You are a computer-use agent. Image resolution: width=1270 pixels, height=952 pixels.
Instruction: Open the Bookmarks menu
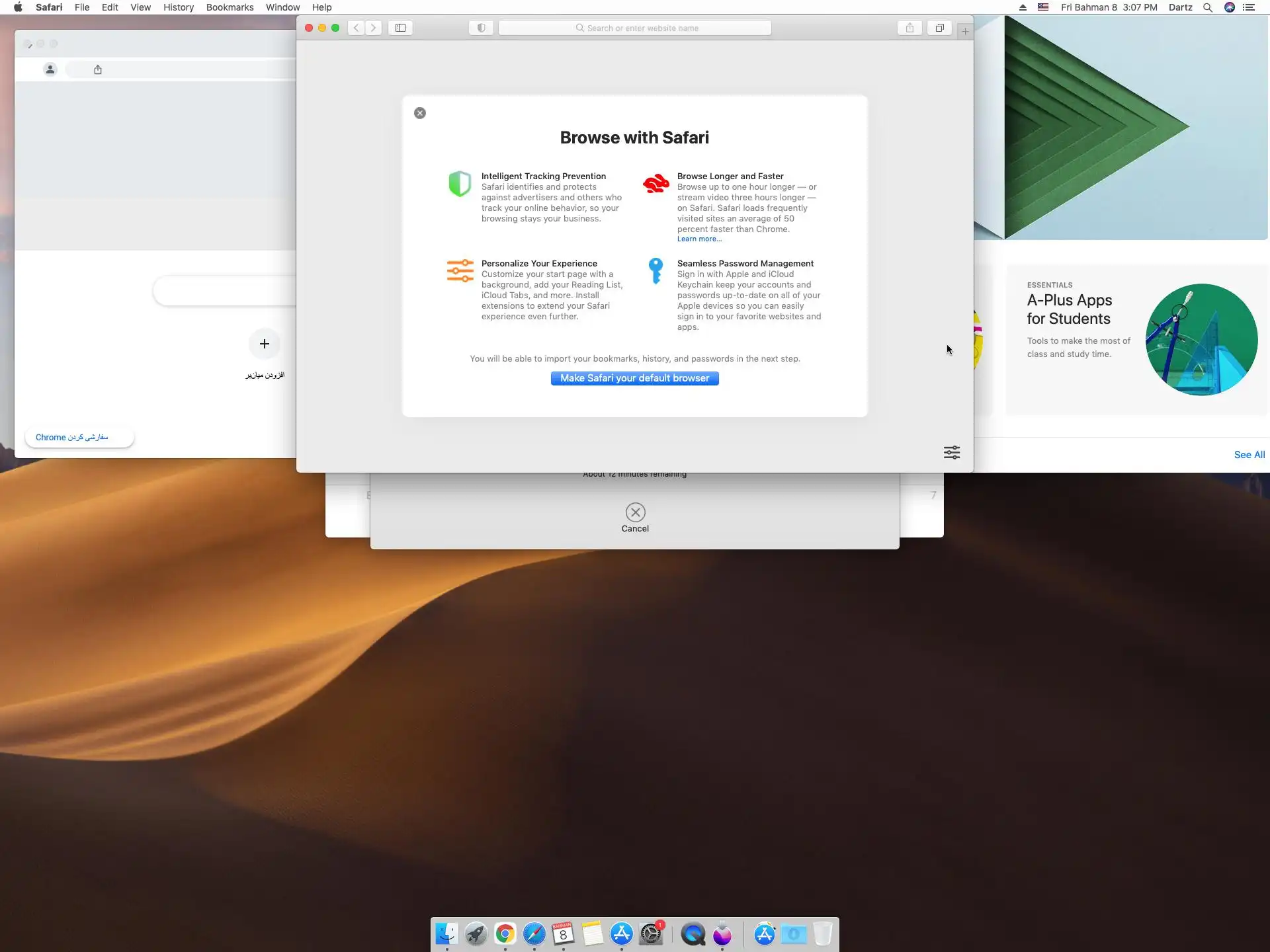[x=230, y=7]
